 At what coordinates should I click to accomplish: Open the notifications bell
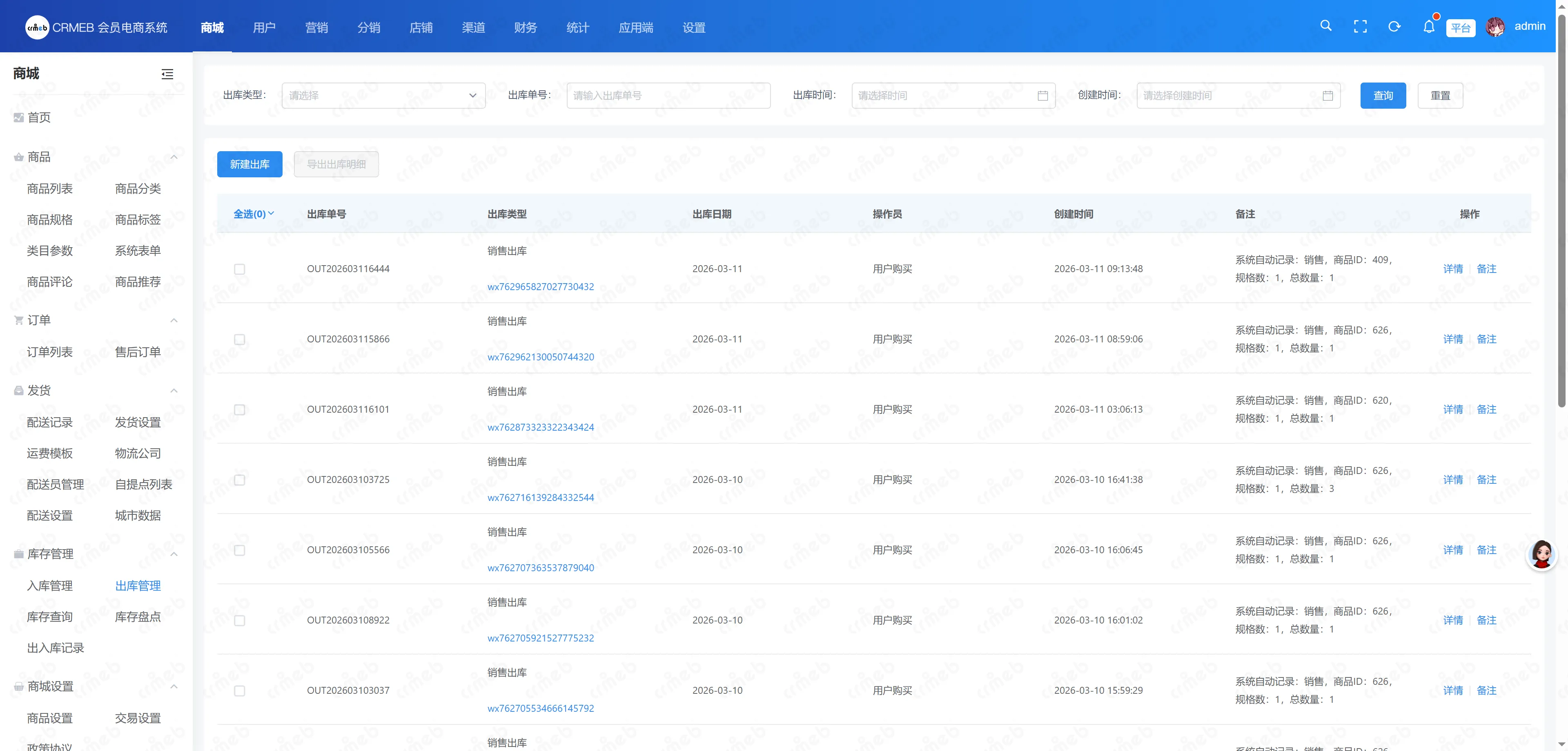point(1429,26)
